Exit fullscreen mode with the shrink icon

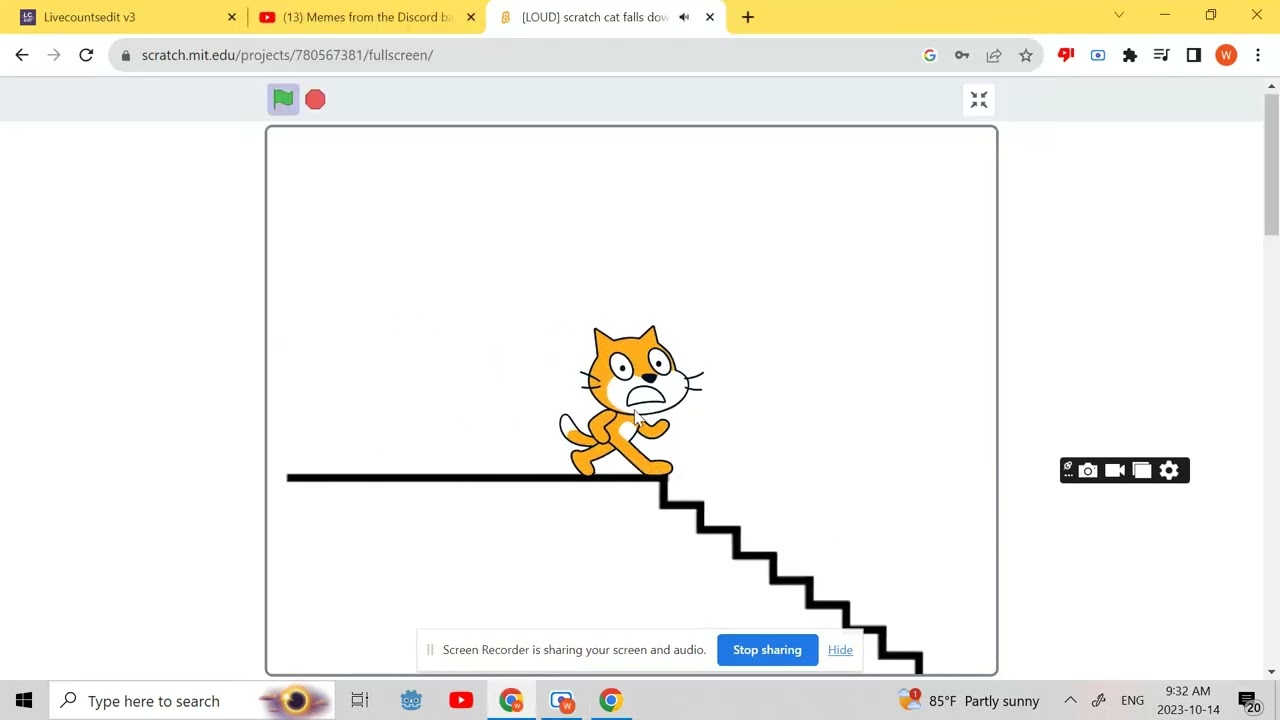click(x=979, y=99)
